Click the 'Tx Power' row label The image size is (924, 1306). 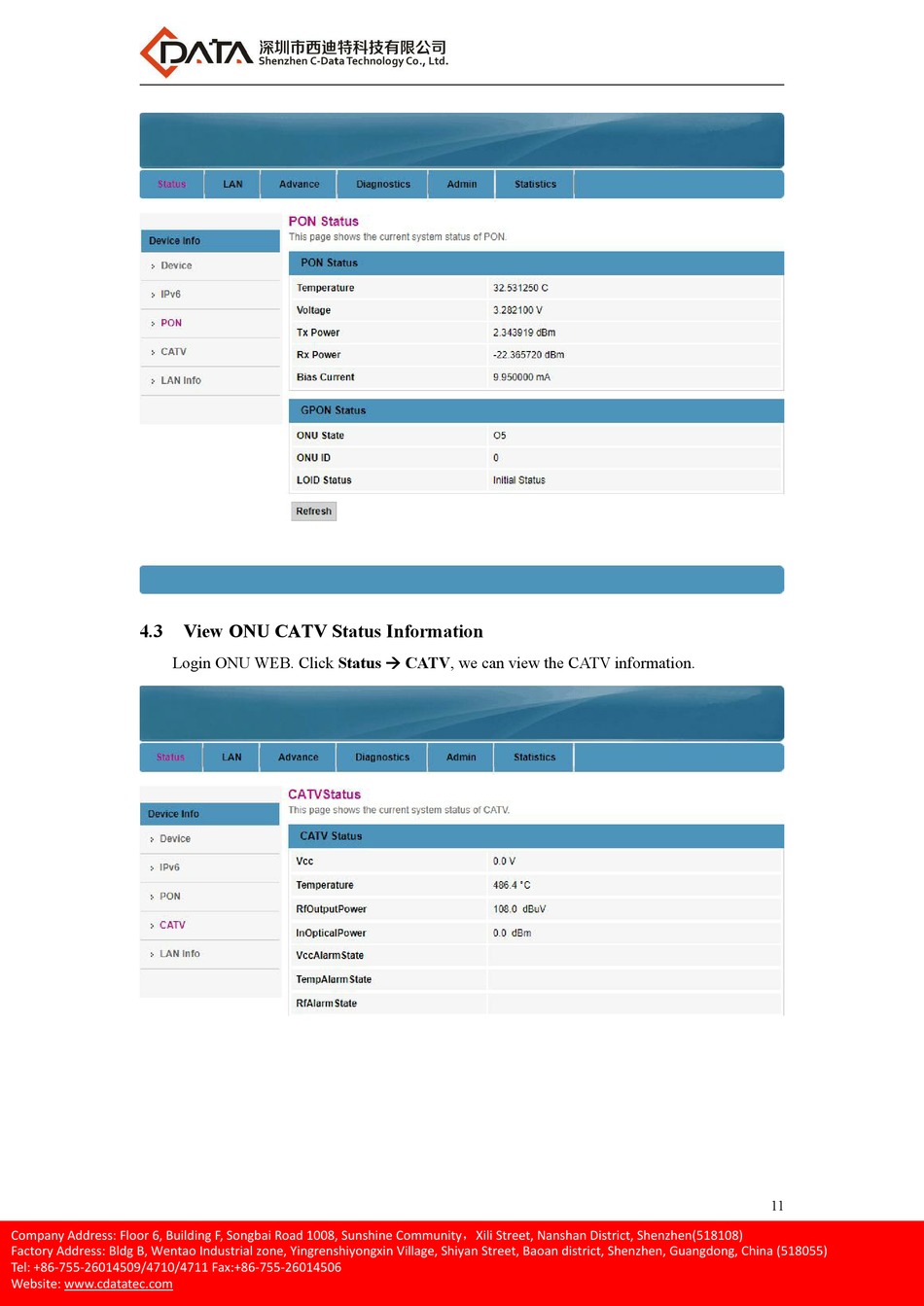[318, 333]
